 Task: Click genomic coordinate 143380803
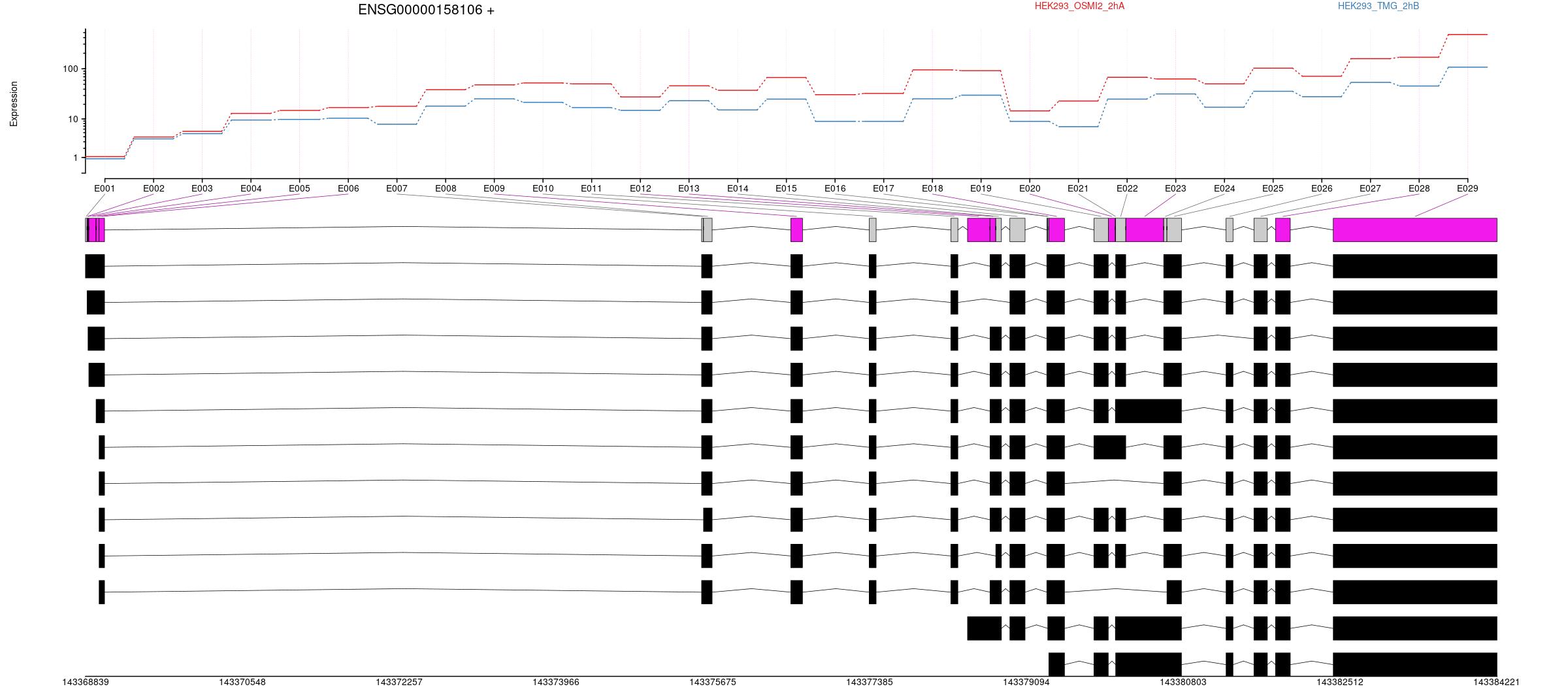1183,682
